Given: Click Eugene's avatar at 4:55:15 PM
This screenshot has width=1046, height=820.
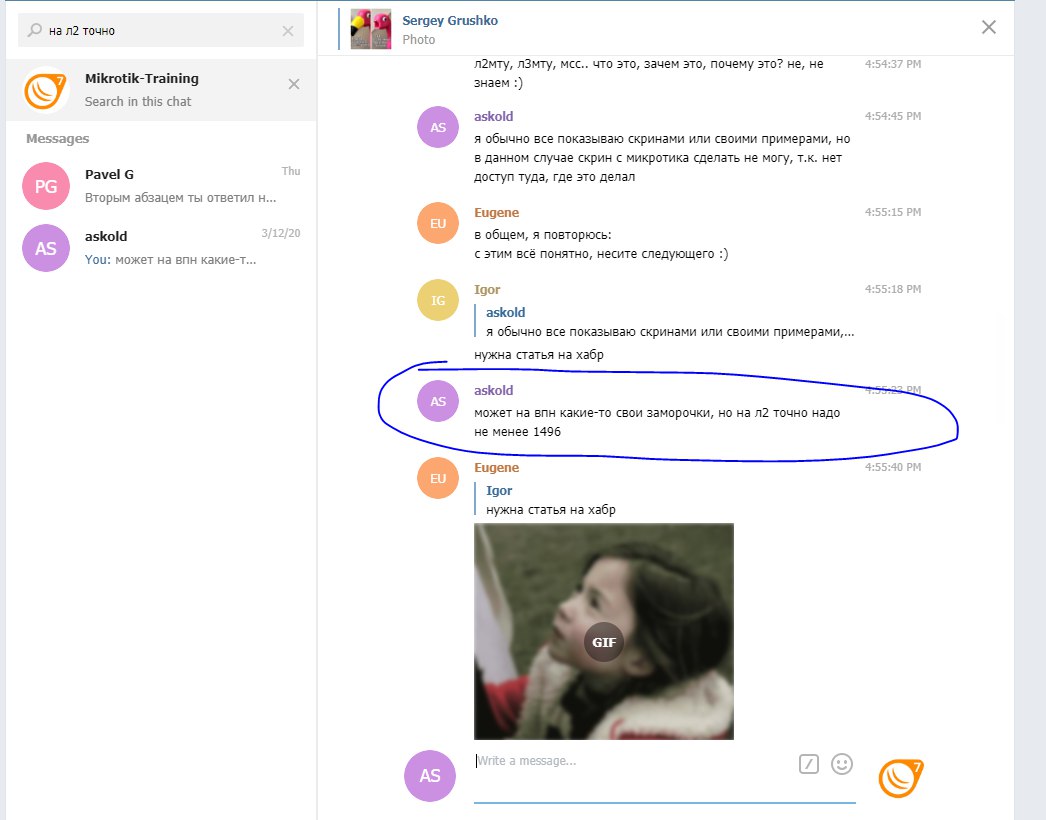Looking at the screenshot, I should (x=438, y=223).
